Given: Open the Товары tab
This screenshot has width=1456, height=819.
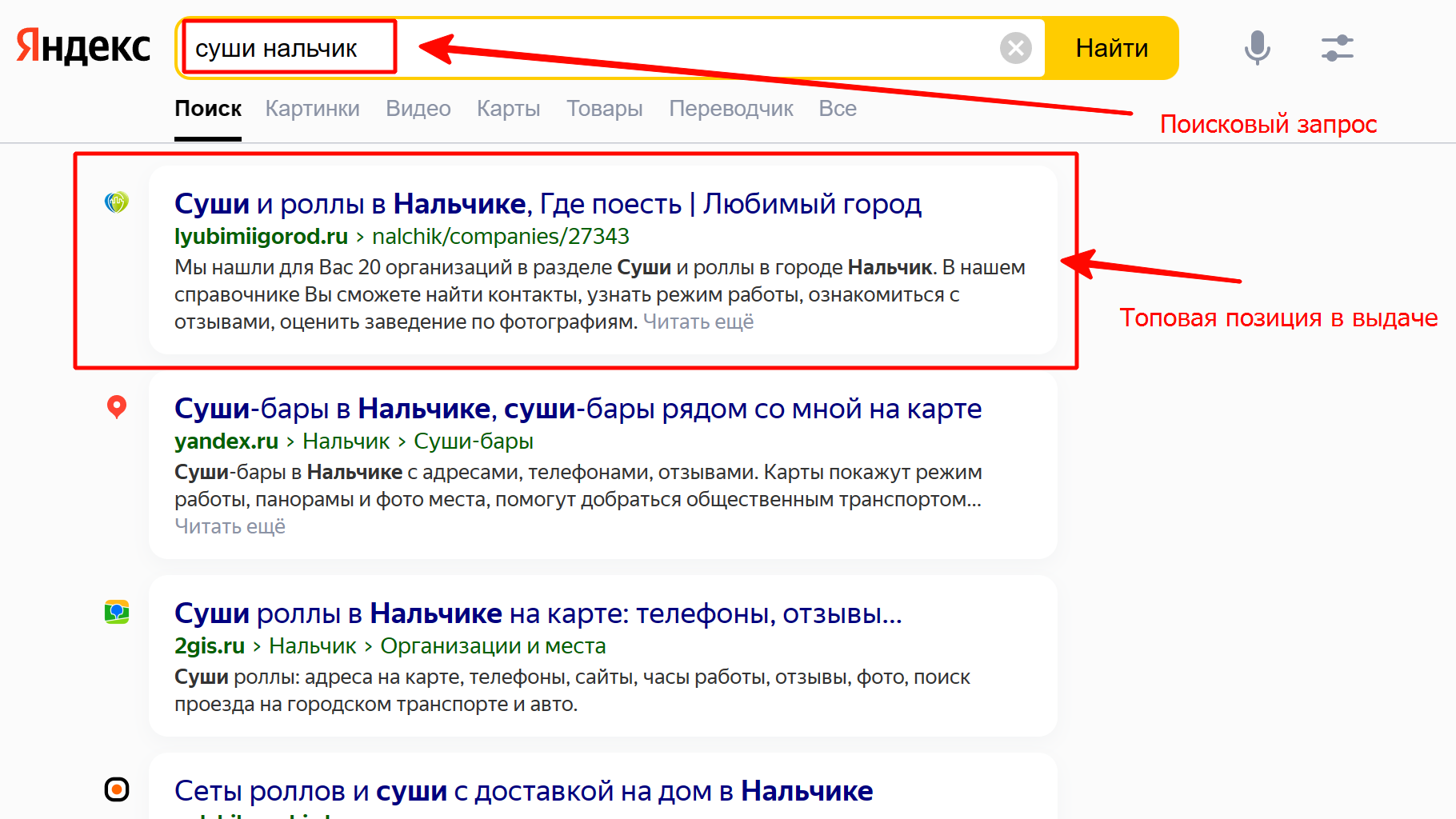Looking at the screenshot, I should [x=605, y=109].
